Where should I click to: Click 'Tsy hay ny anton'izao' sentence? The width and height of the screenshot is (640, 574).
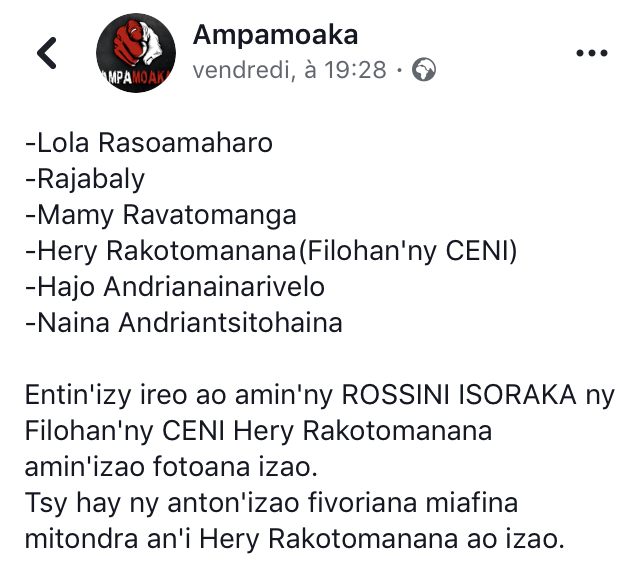pos(162,503)
